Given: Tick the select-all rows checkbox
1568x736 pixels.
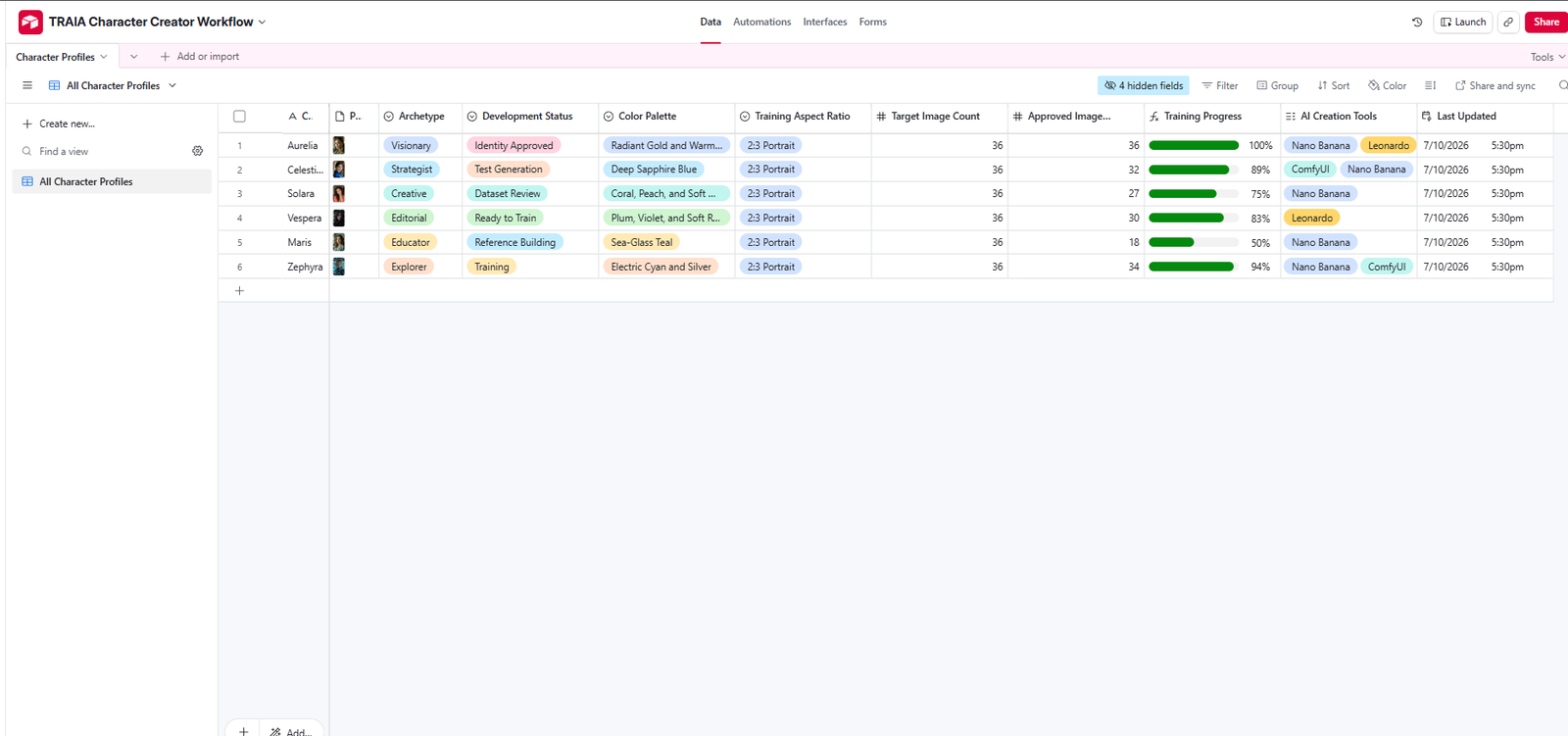Looking at the screenshot, I should tap(239, 116).
